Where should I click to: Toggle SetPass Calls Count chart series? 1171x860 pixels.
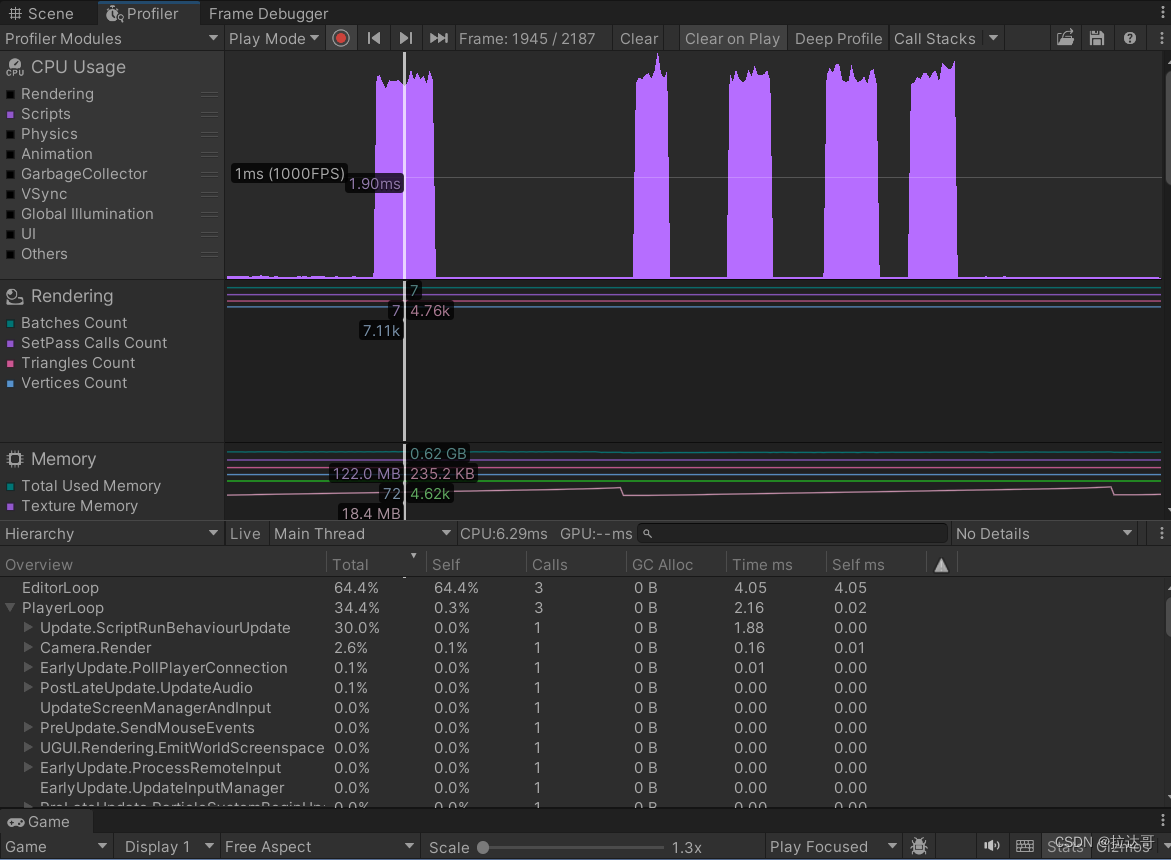click(10, 343)
